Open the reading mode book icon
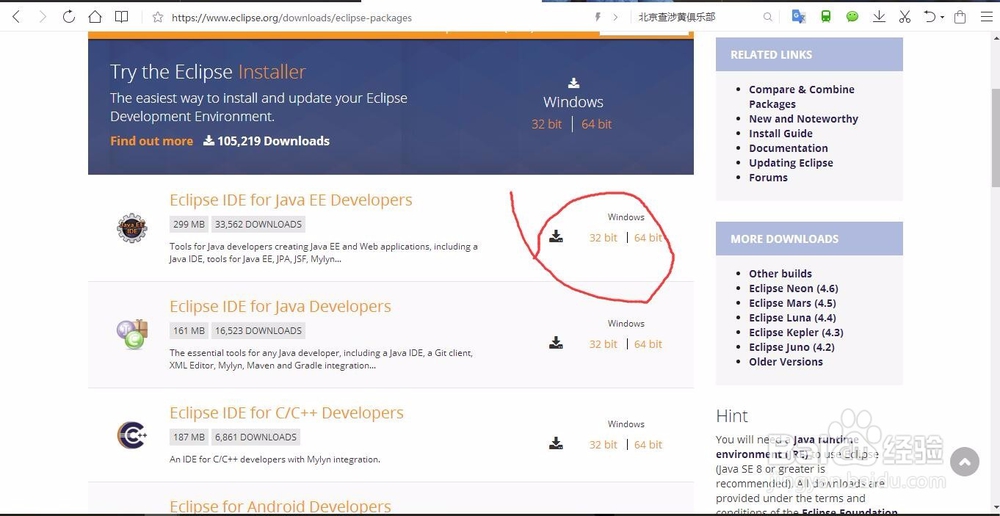This screenshot has width=1000, height=516. coord(121,17)
